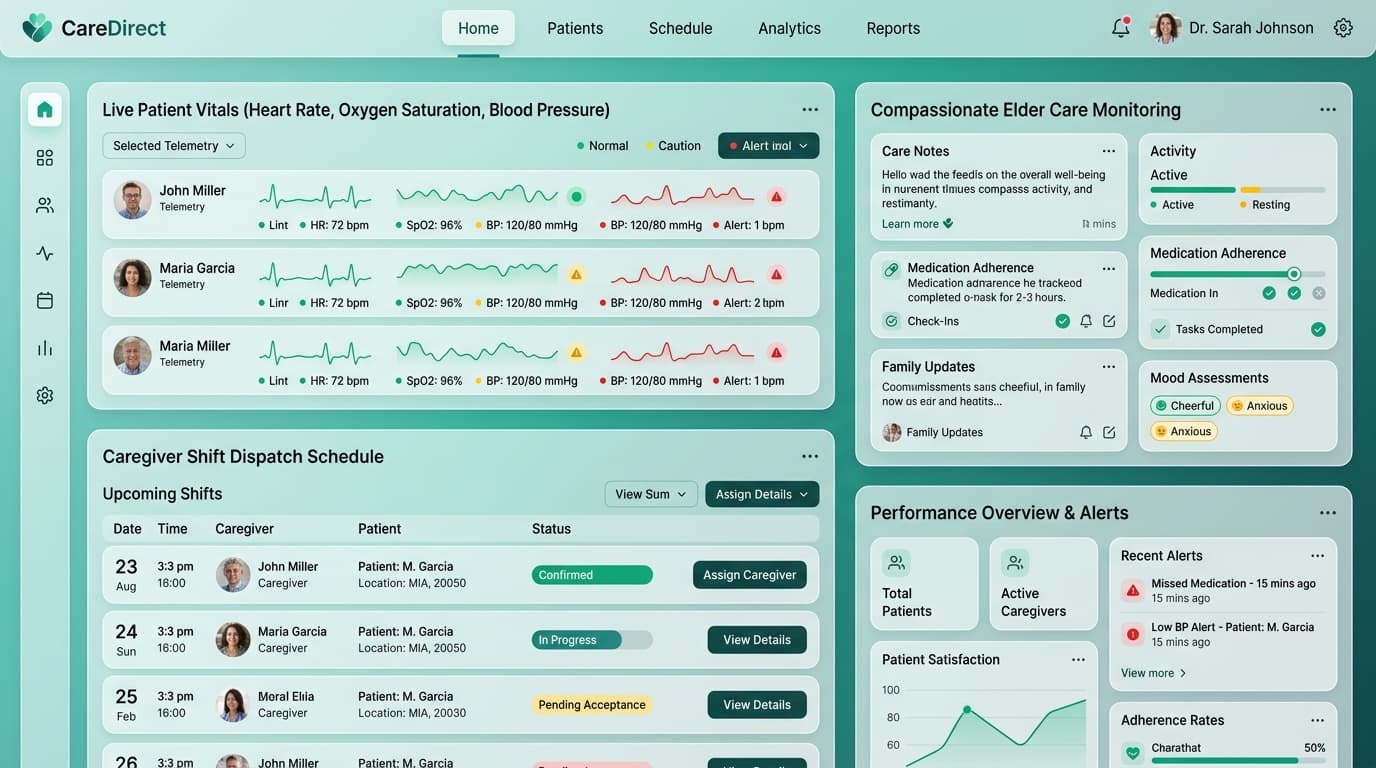Open the settings gear icon in the sidebar
Image resolution: width=1376 pixels, height=768 pixels.
pyautogui.click(x=45, y=396)
